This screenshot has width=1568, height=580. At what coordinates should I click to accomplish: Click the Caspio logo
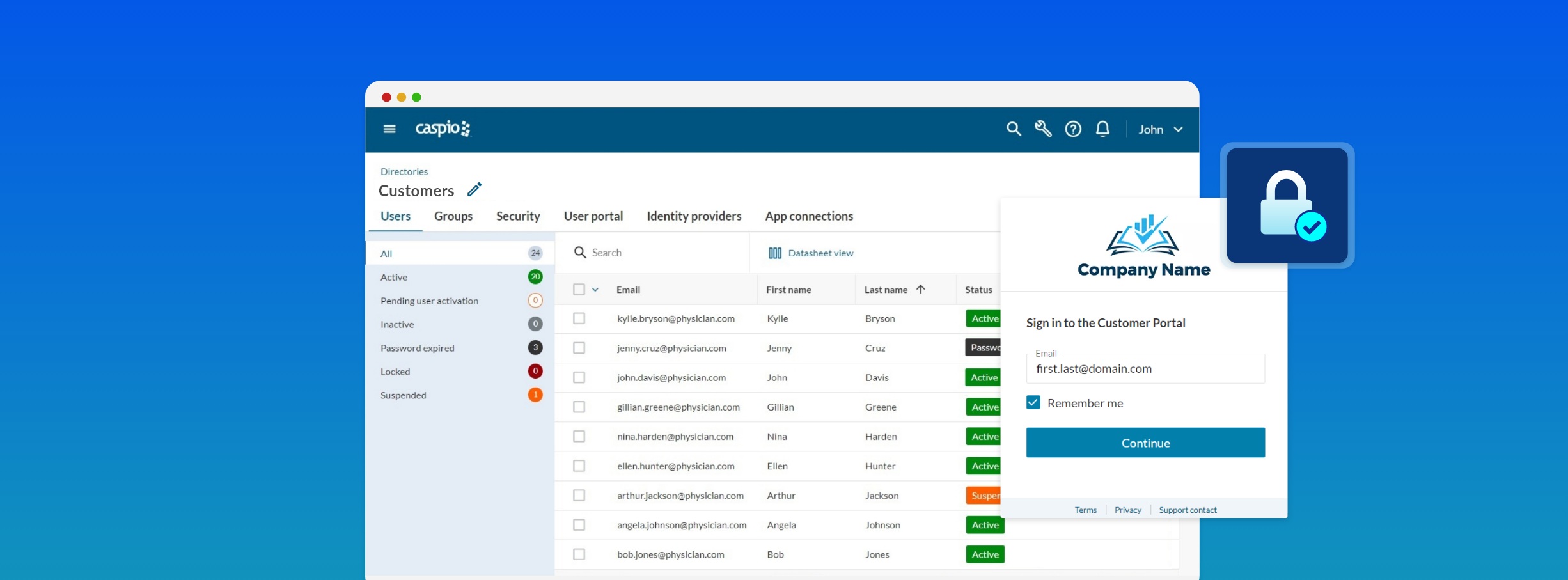click(443, 129)
